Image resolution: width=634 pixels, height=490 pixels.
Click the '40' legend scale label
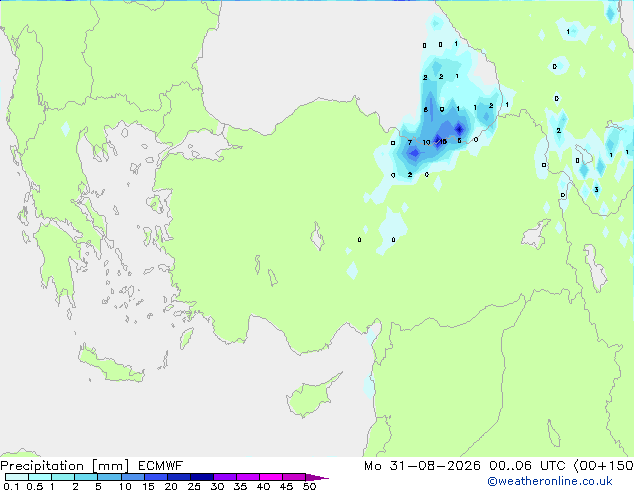click(263, 486)
